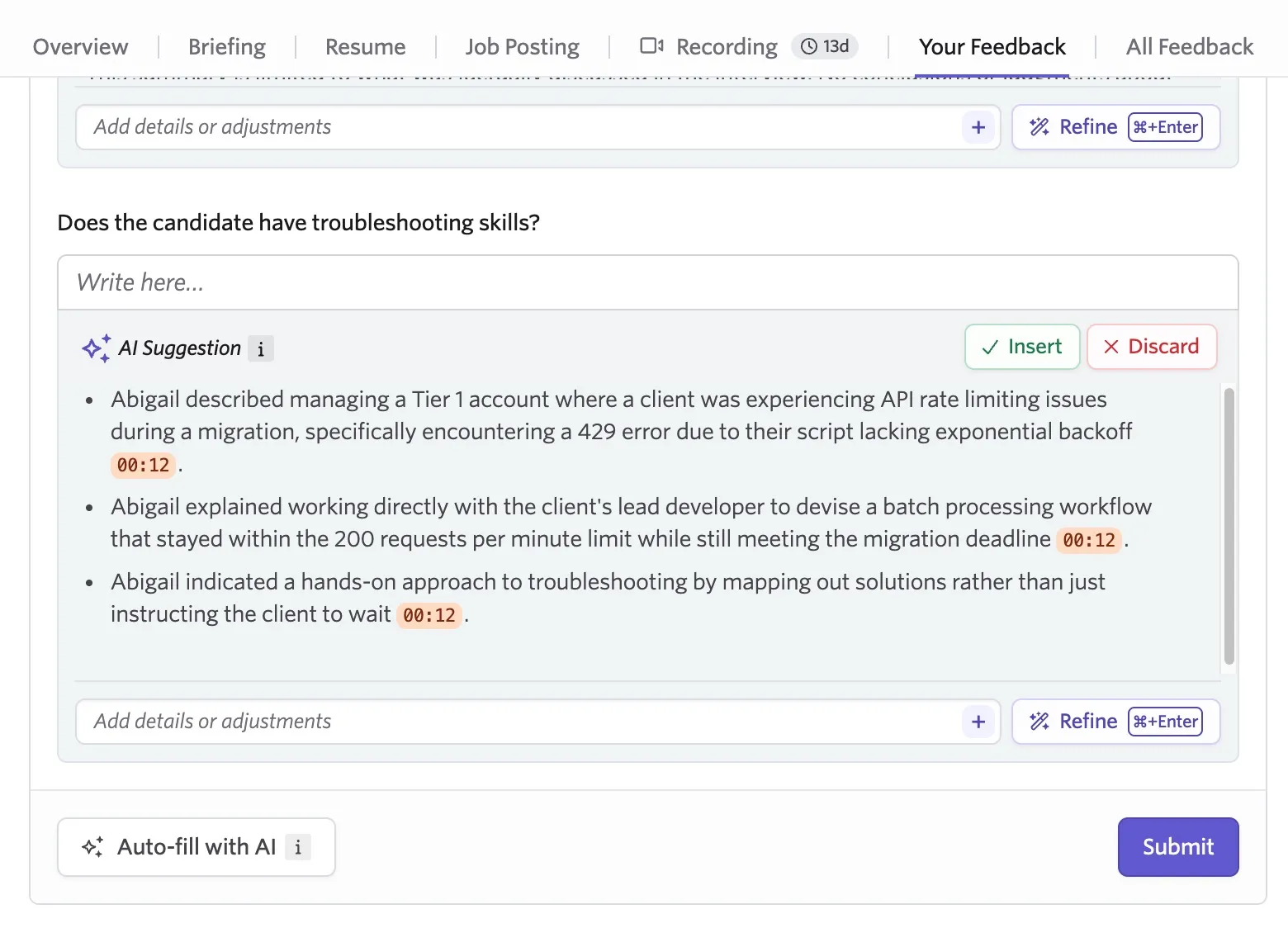Go to the Job Posting tab
Screen dimensions: 1288x928
click(x=523, y=47)
